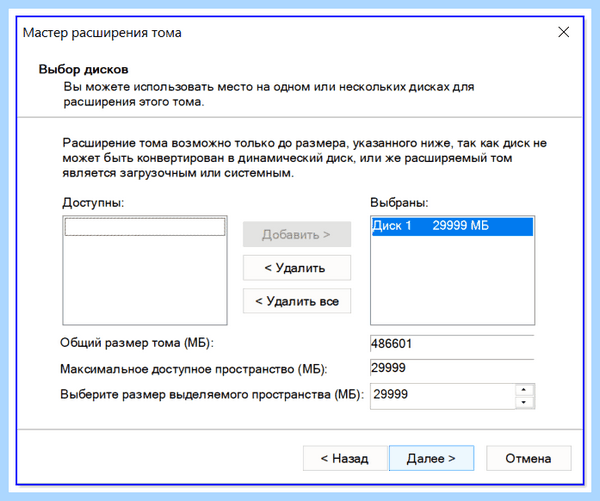Cancel the wizard with Отмена

(528, 458)
